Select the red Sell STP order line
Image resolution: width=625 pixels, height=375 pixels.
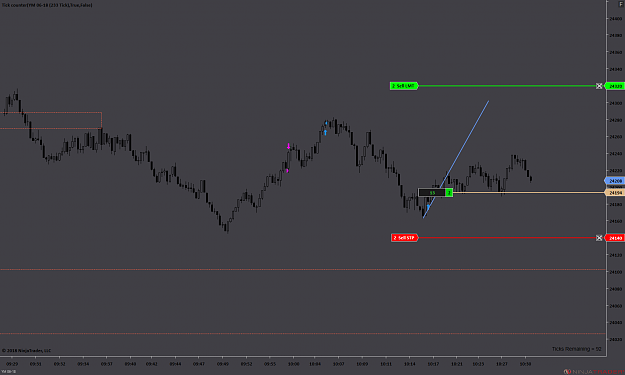506,238
